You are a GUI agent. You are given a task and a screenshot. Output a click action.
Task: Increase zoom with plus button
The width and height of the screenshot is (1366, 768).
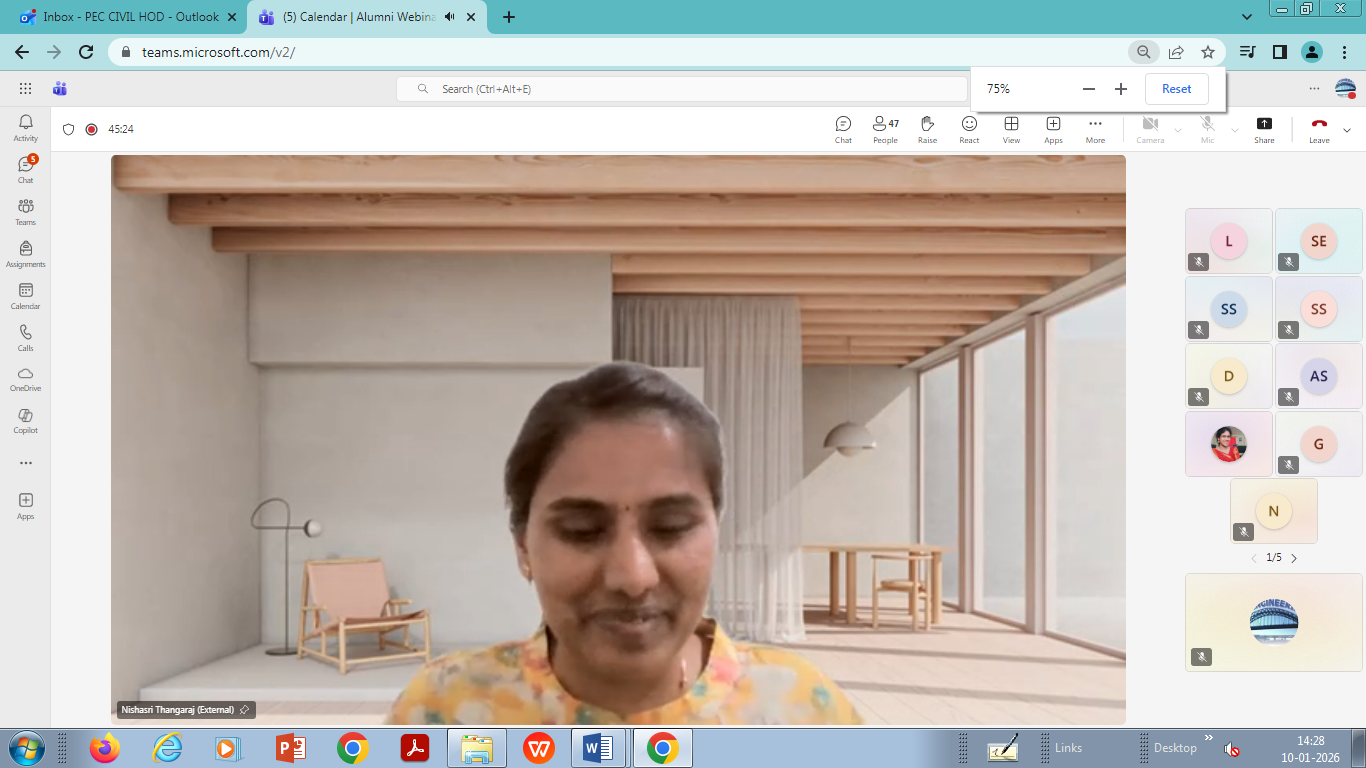pyautogui.click(x=1121, y=89)
